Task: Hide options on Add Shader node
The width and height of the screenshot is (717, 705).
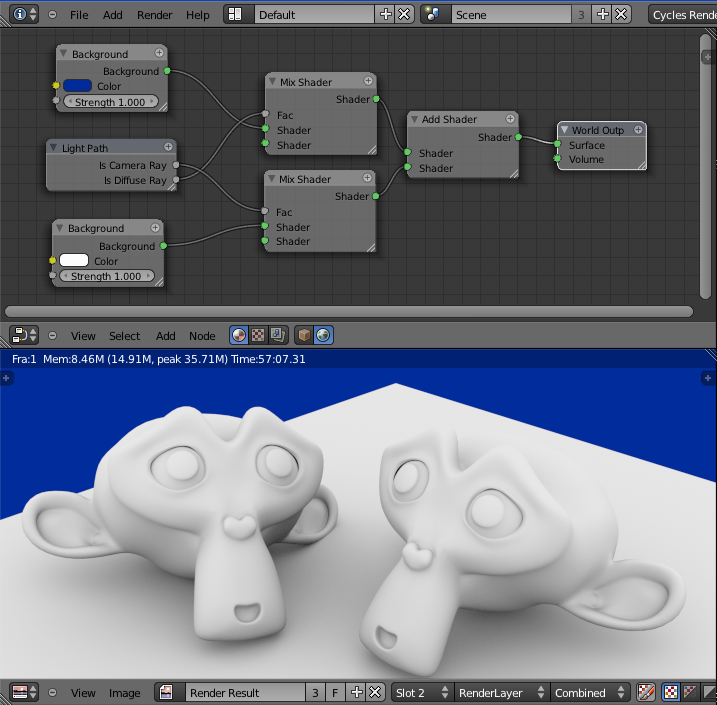Action: [x=510, y=118]
